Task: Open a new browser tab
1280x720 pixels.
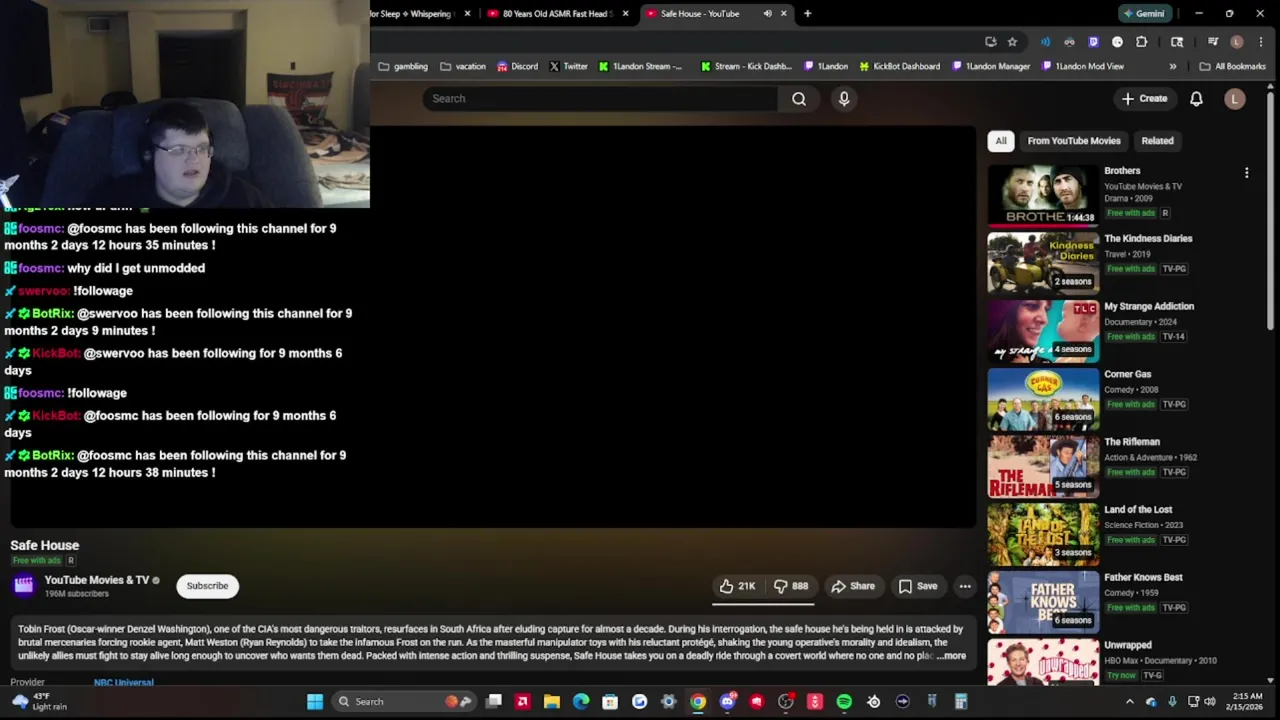Action: [807, 13]
